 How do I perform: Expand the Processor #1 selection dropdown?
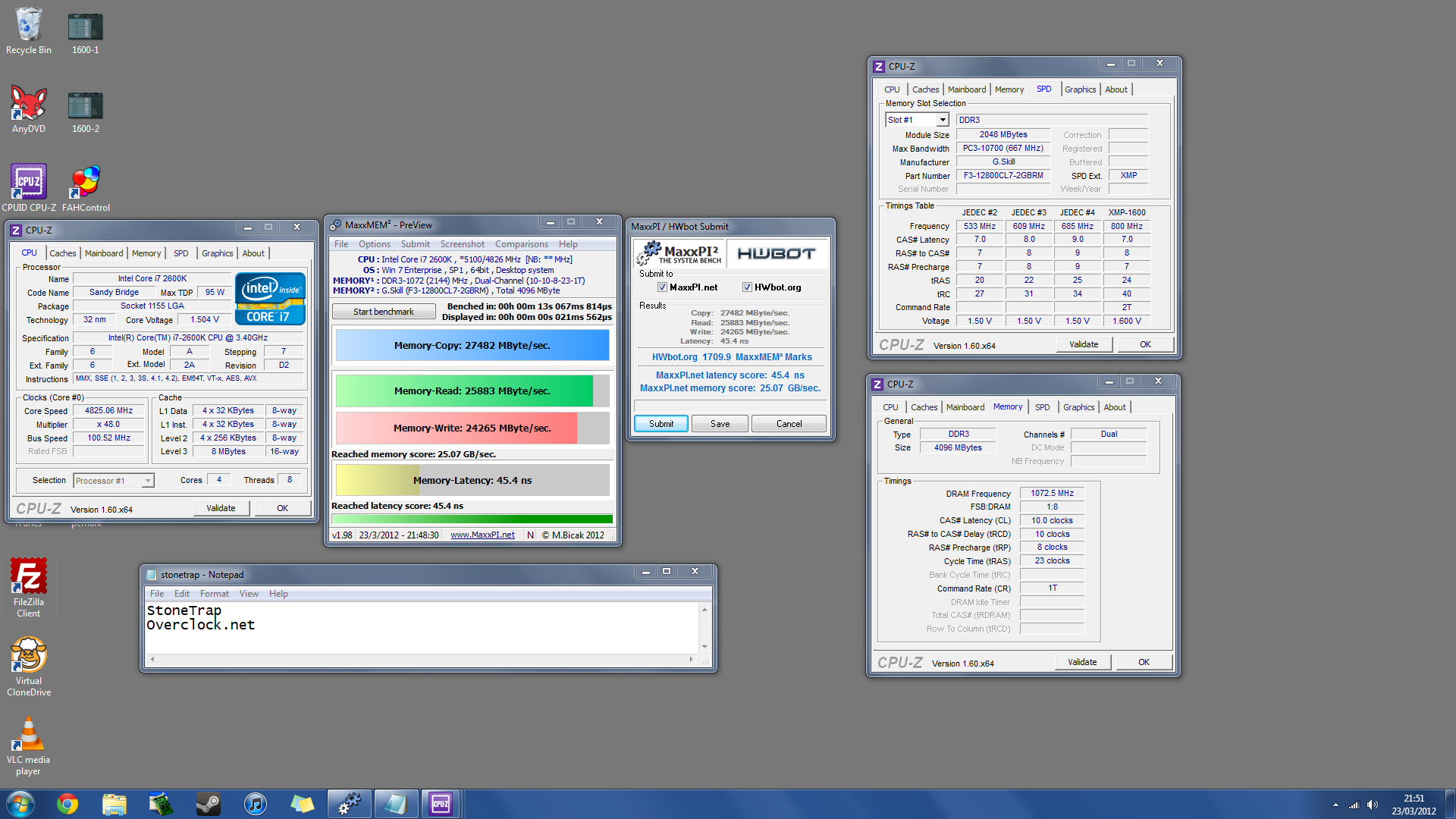(x=147, y=481)
